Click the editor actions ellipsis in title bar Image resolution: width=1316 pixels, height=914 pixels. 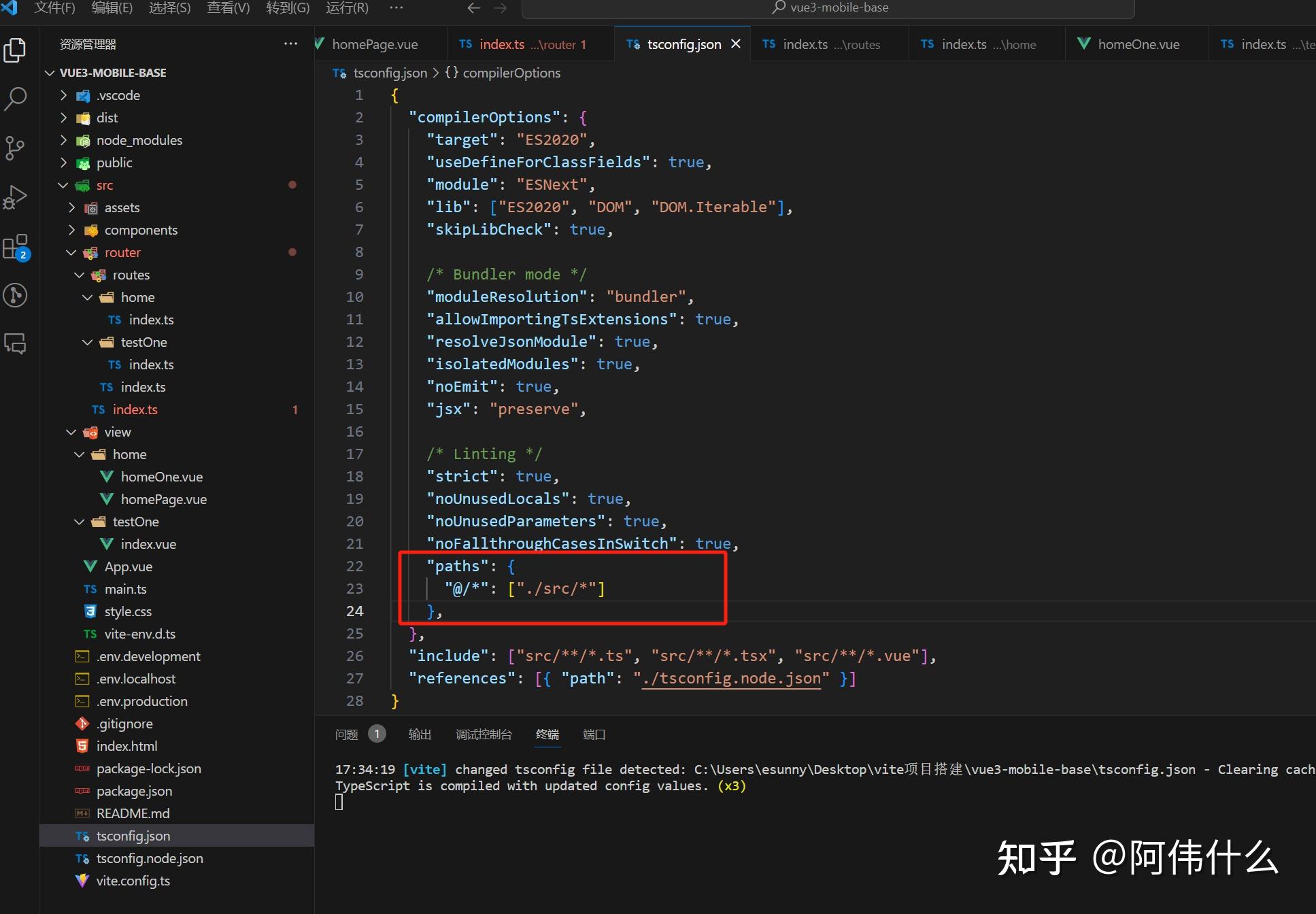tap(397, 8)
